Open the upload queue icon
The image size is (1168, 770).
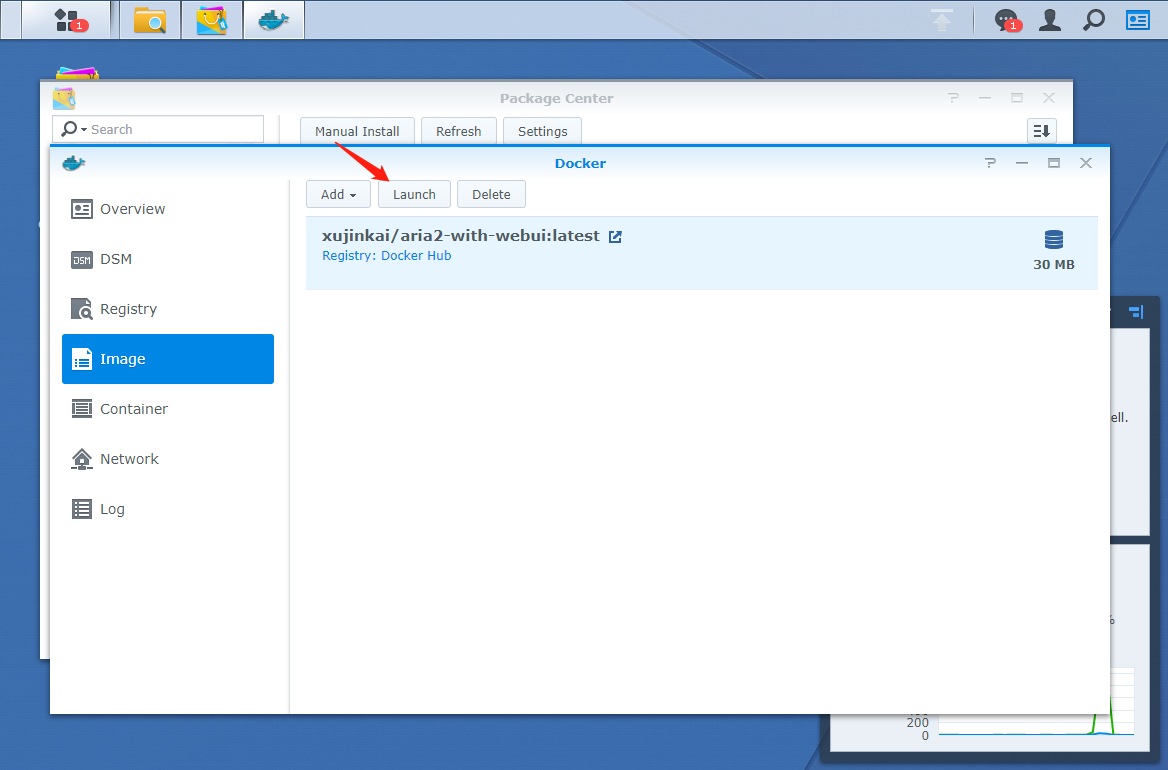click(942, 20)
